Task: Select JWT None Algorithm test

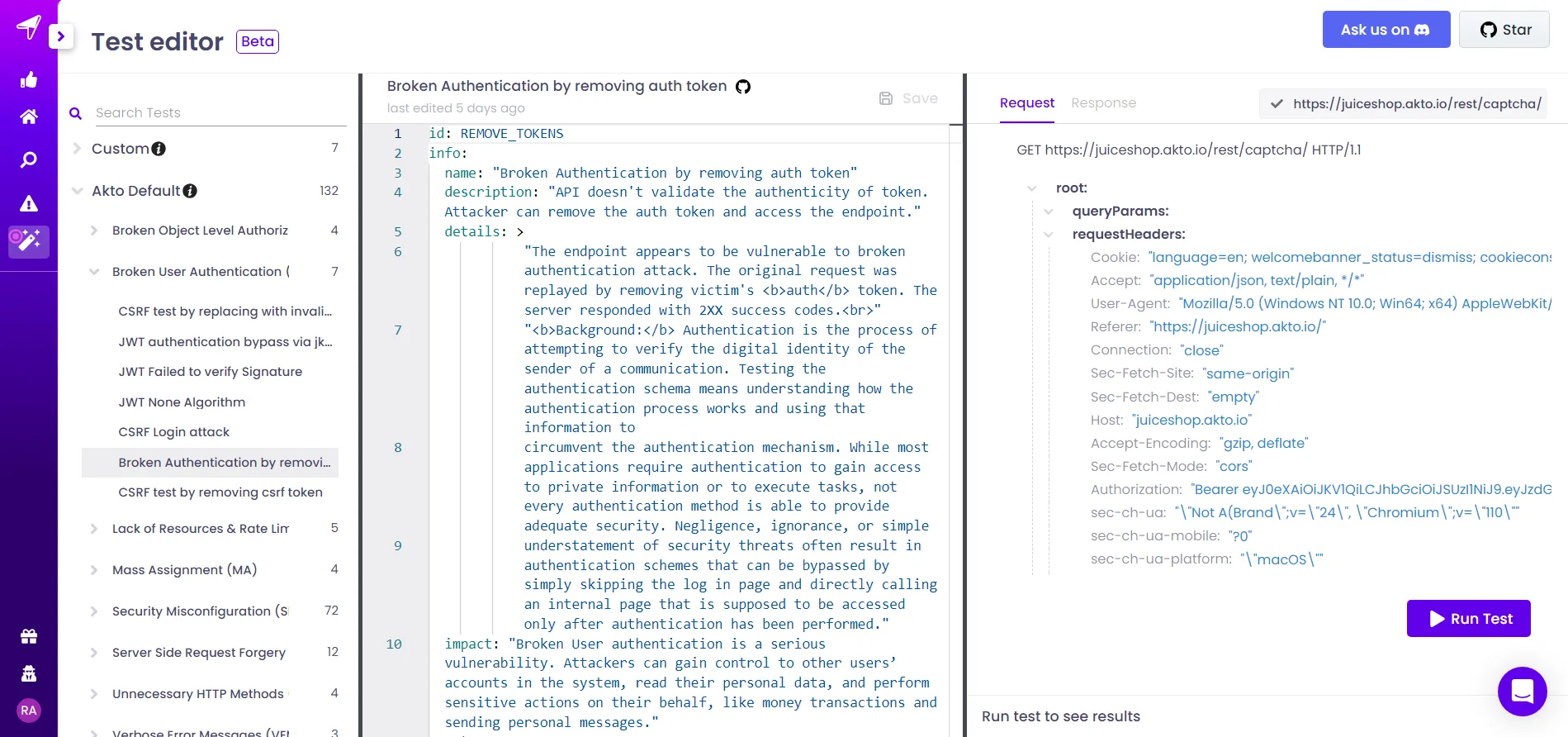Action: (x=182, y=402)
